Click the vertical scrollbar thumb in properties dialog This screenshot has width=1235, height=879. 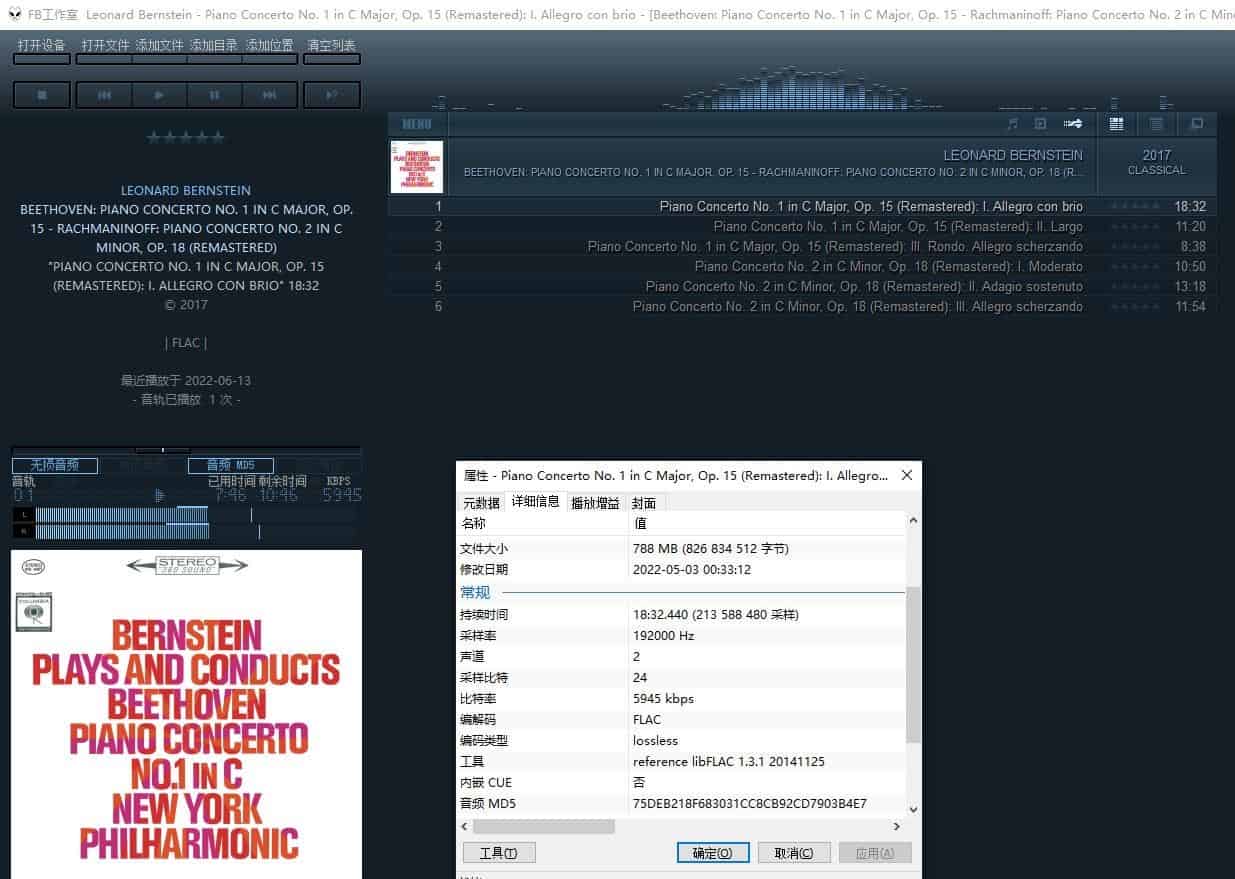(x=913, y=665)
